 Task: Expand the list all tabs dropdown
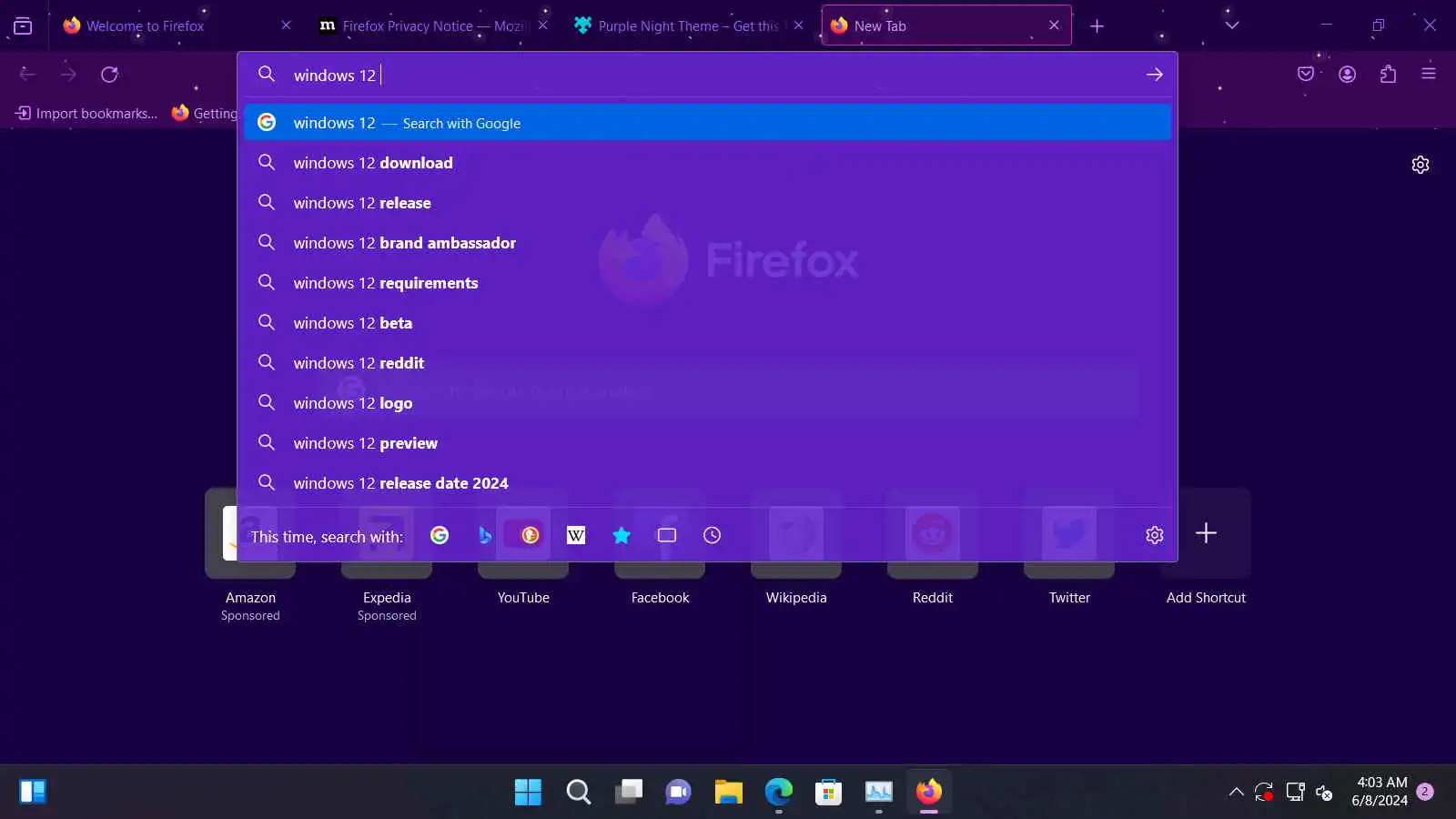pyautogui.click(x=1232, y=25)
